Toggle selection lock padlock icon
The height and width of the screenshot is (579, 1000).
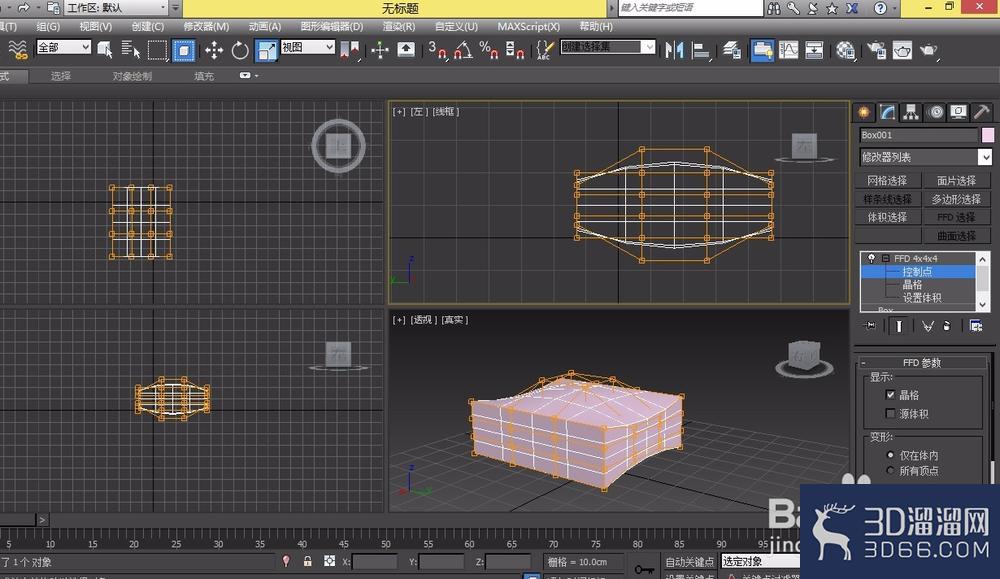(307, 561)
